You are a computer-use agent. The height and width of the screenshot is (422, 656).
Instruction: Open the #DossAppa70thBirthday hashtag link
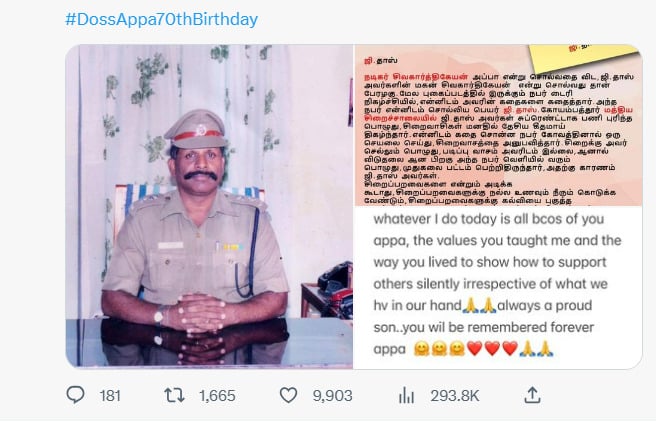tap(161, 19)
